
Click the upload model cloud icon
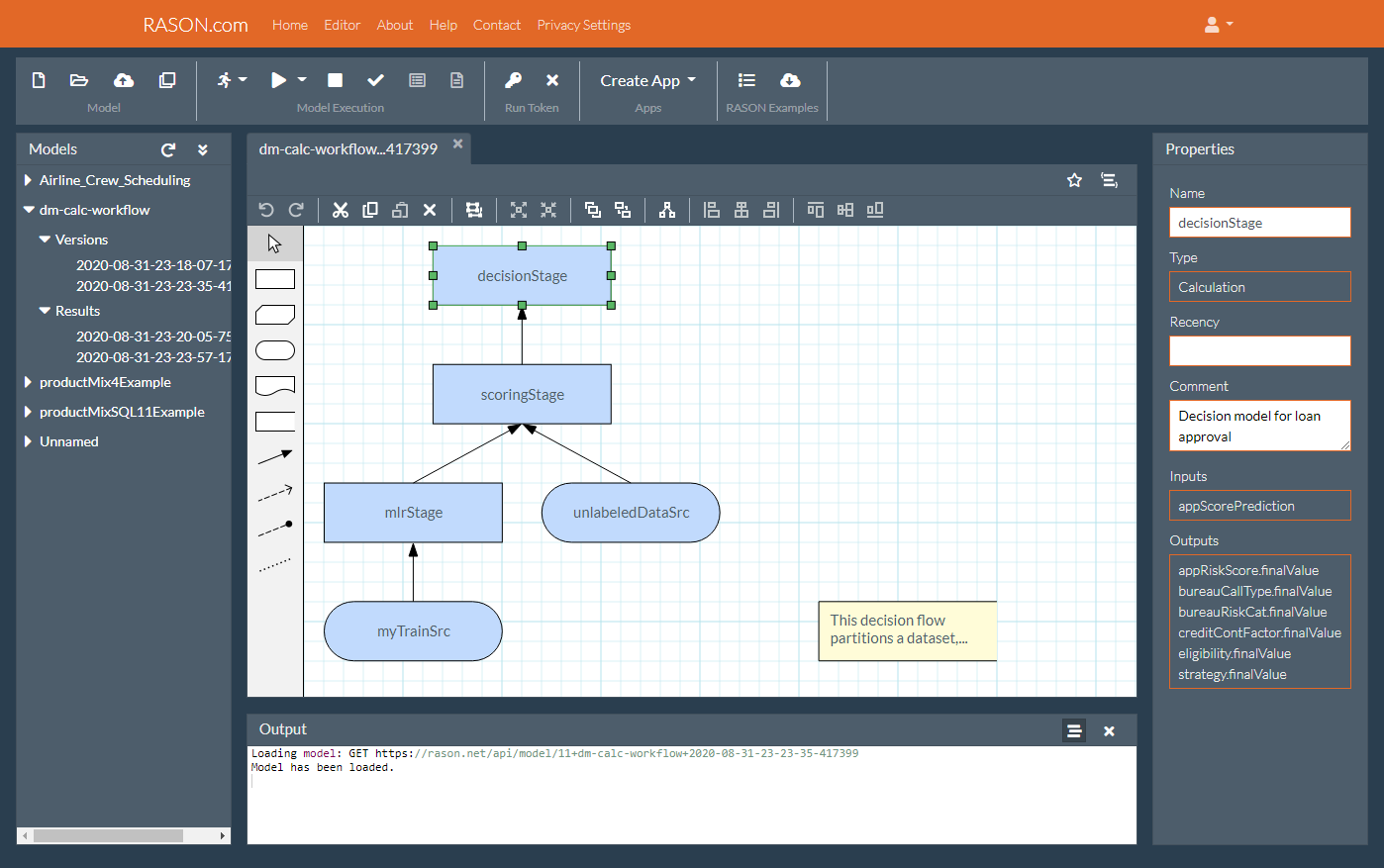pos(124,80)
